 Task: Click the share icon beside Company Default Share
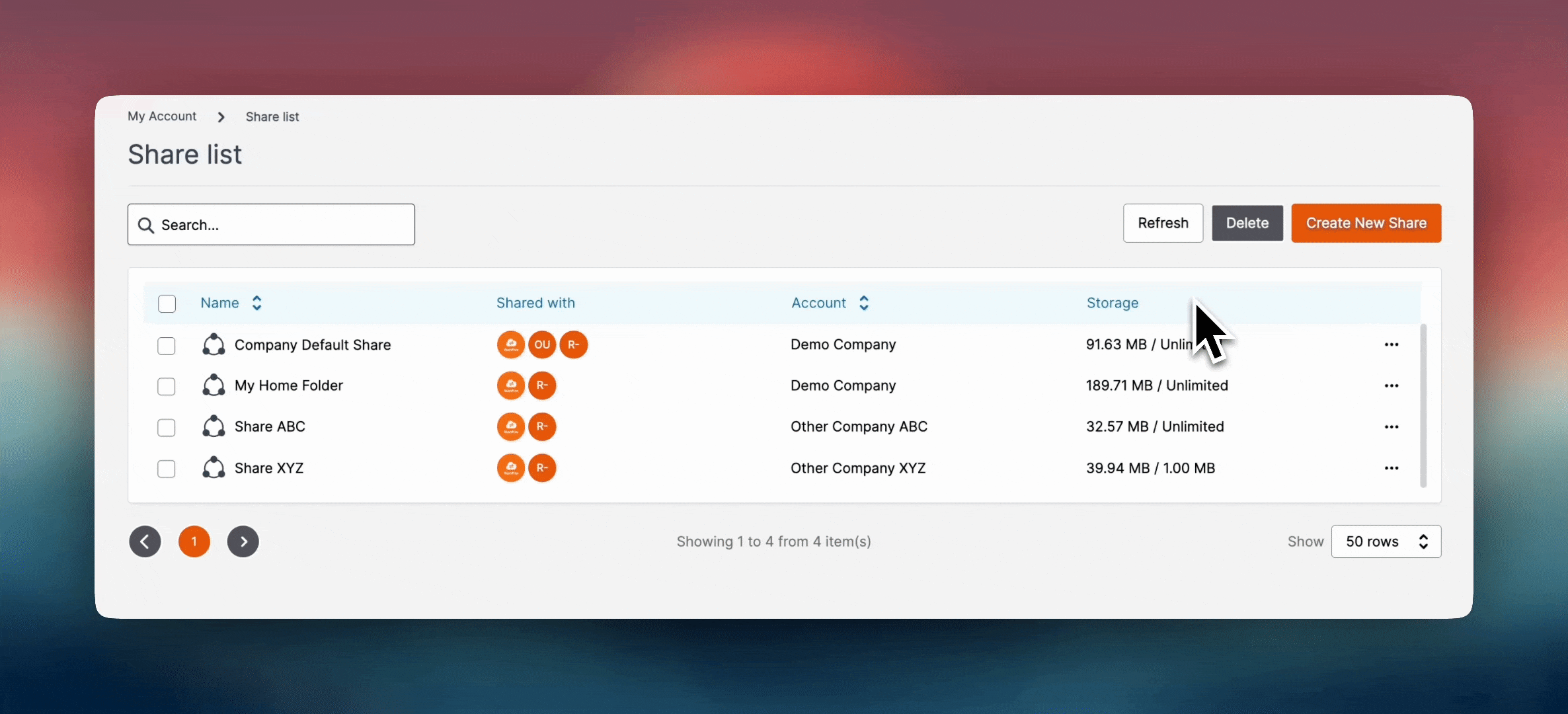pyautogui.click(x=214, y=345)
